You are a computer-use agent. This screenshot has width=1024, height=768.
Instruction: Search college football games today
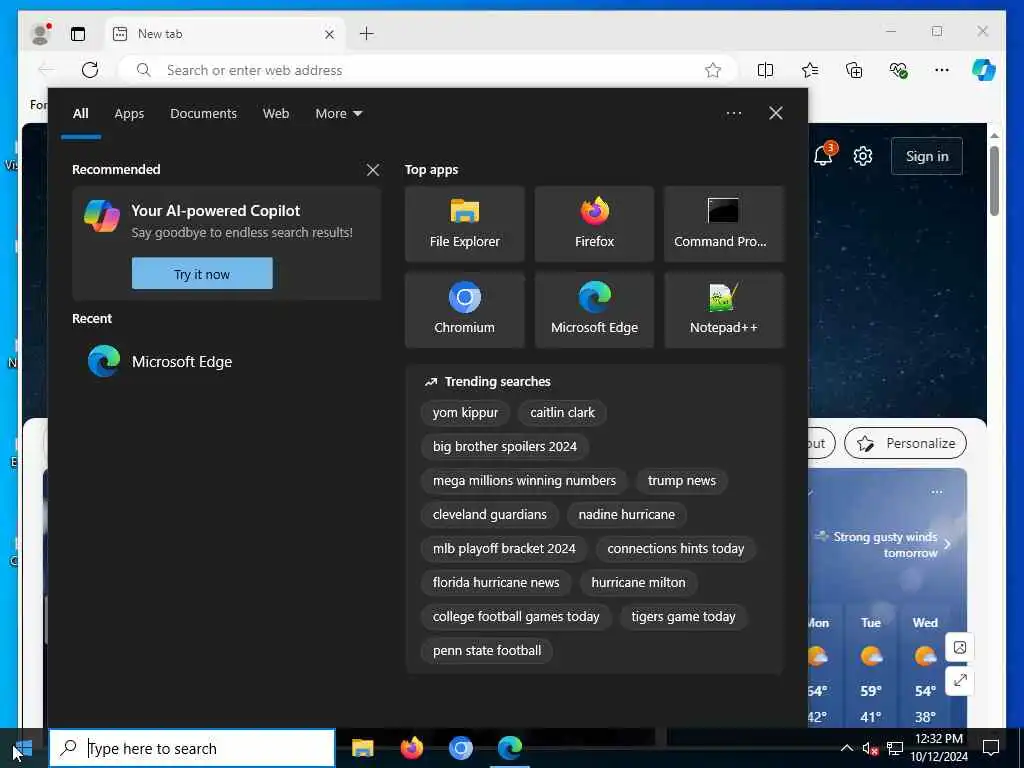[x=516, y=616]
